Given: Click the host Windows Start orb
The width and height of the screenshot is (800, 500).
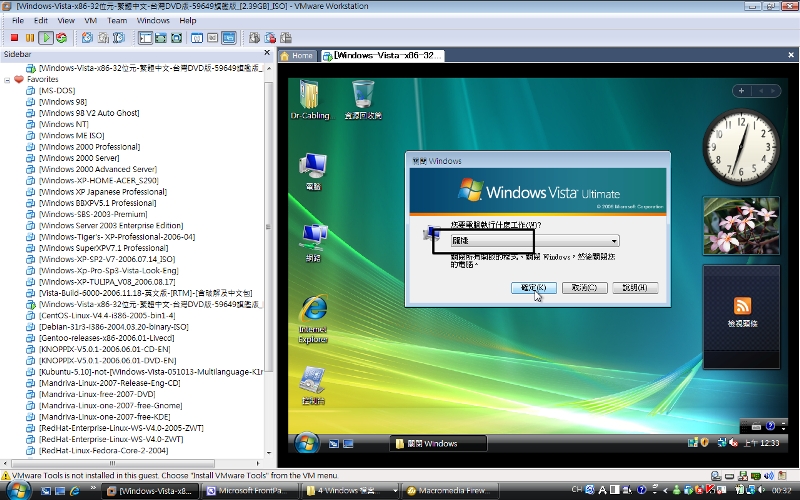Looking at the screenshot, I should tap(19, 490).
